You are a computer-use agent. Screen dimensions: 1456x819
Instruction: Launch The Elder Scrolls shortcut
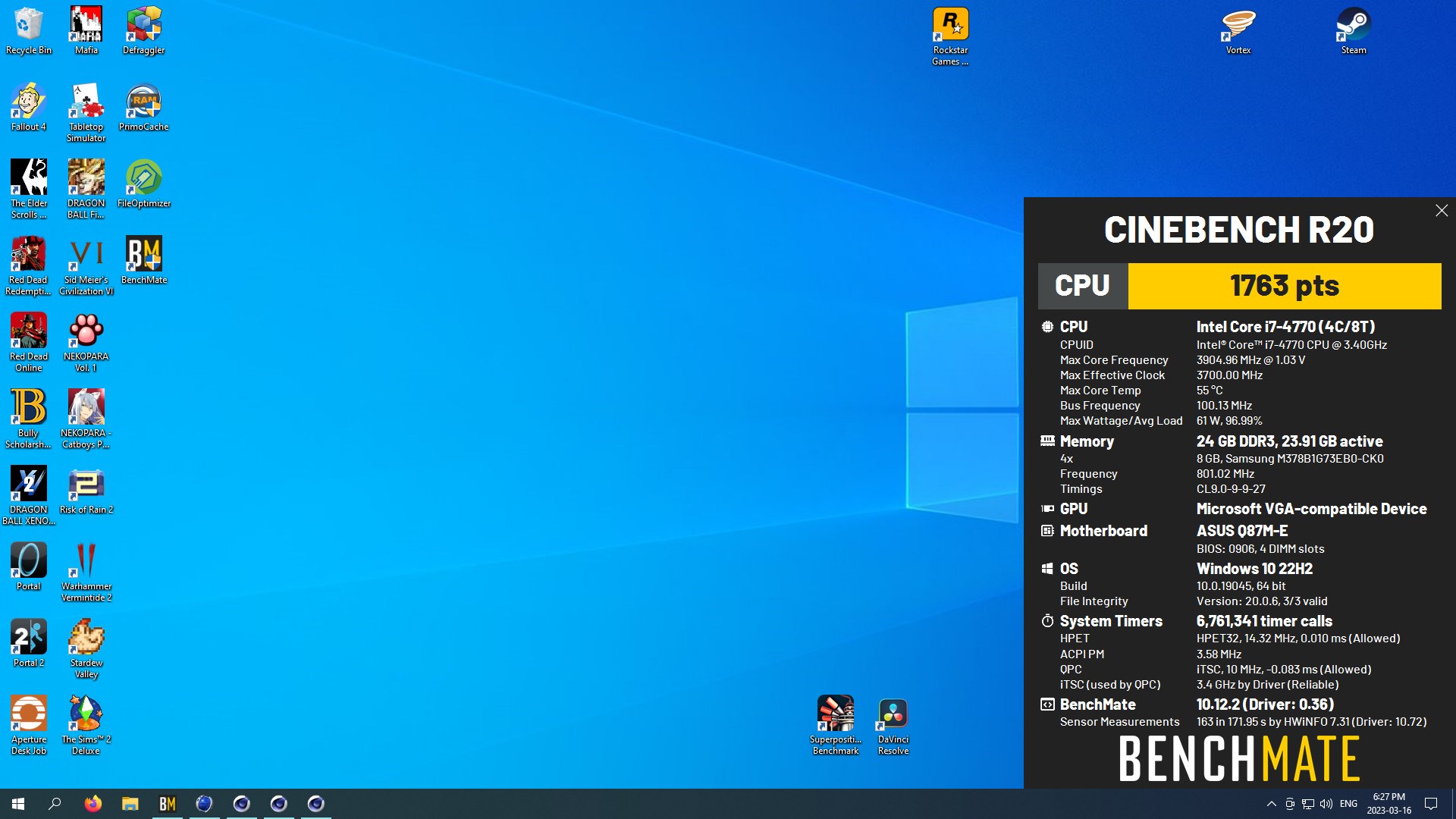pyautogui.click(x=29, y=190)
